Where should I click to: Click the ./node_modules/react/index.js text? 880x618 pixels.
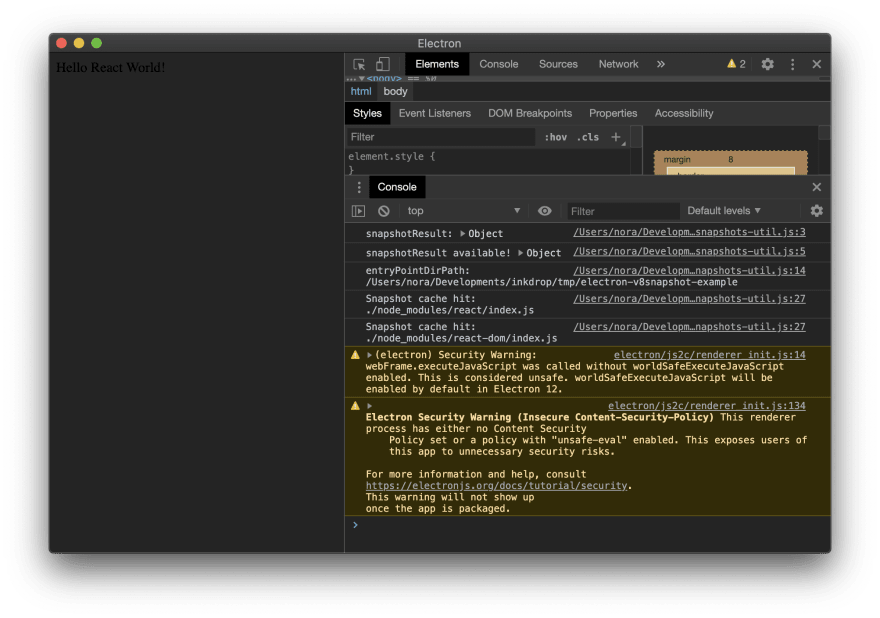(x=450, y=310)
